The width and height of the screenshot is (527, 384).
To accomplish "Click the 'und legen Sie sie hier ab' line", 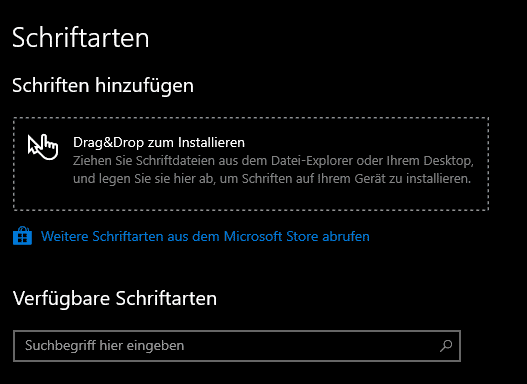I will coord(272,178).
